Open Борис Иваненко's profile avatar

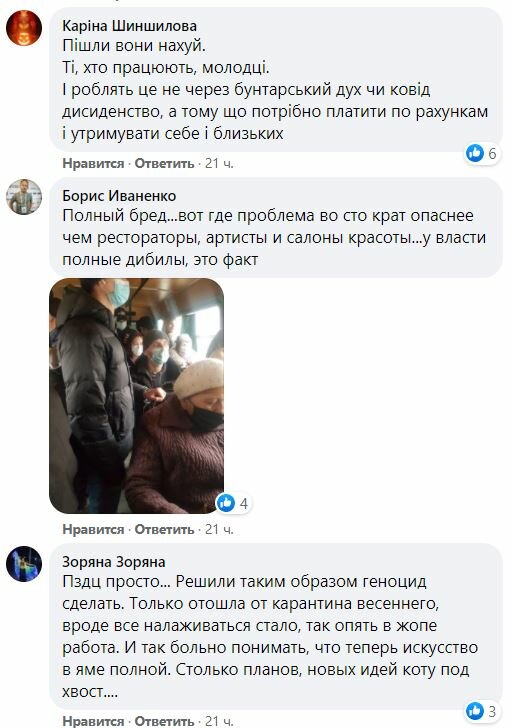pyautogui.click(x=24, y=197)
